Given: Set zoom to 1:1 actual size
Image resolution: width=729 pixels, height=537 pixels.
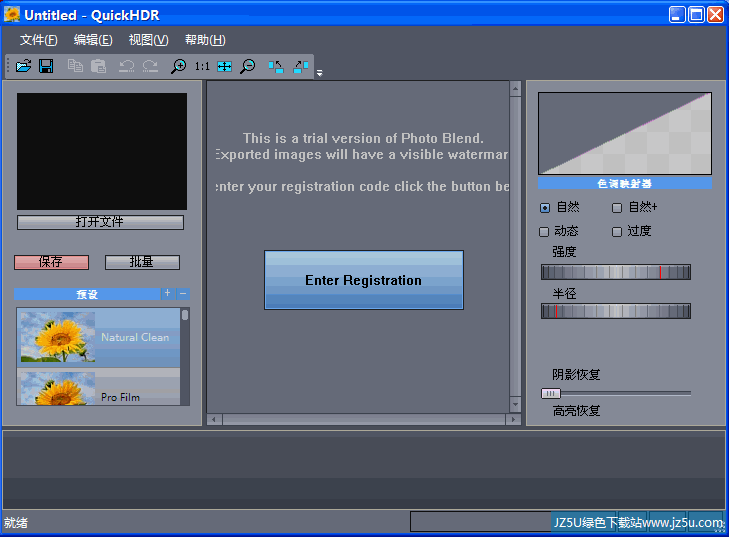Looking at the screenshot, I should pos(202,66).
